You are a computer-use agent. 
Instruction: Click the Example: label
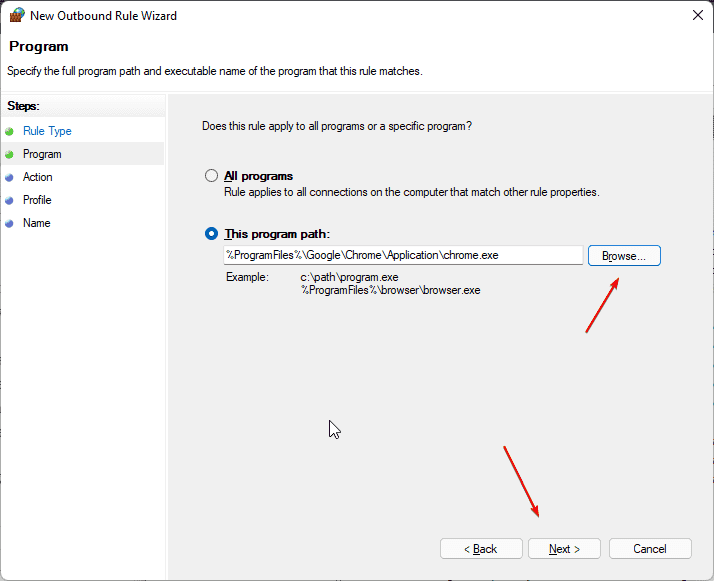[x=247, y=277]
